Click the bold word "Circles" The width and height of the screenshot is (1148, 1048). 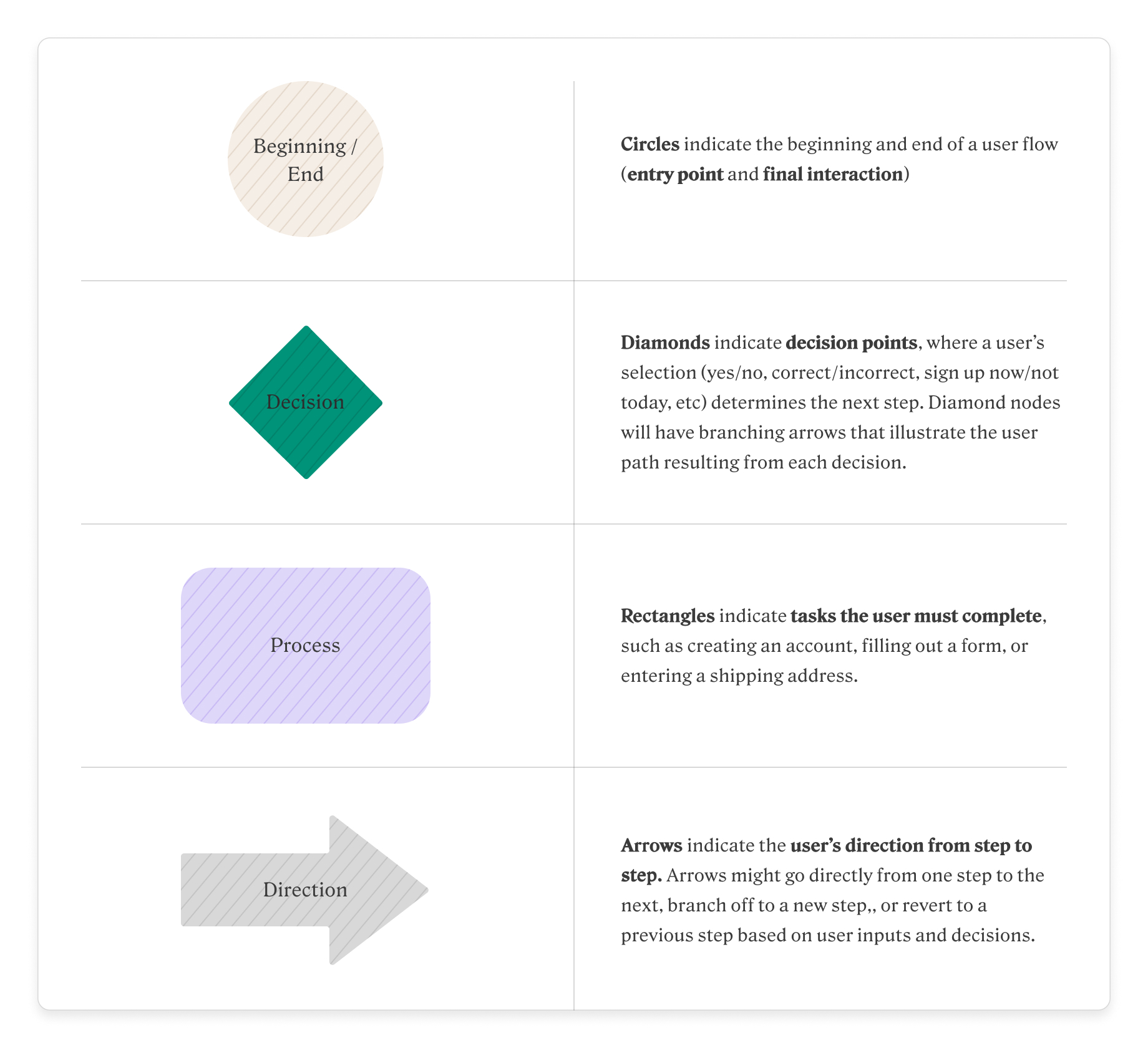tap(649, 144)
